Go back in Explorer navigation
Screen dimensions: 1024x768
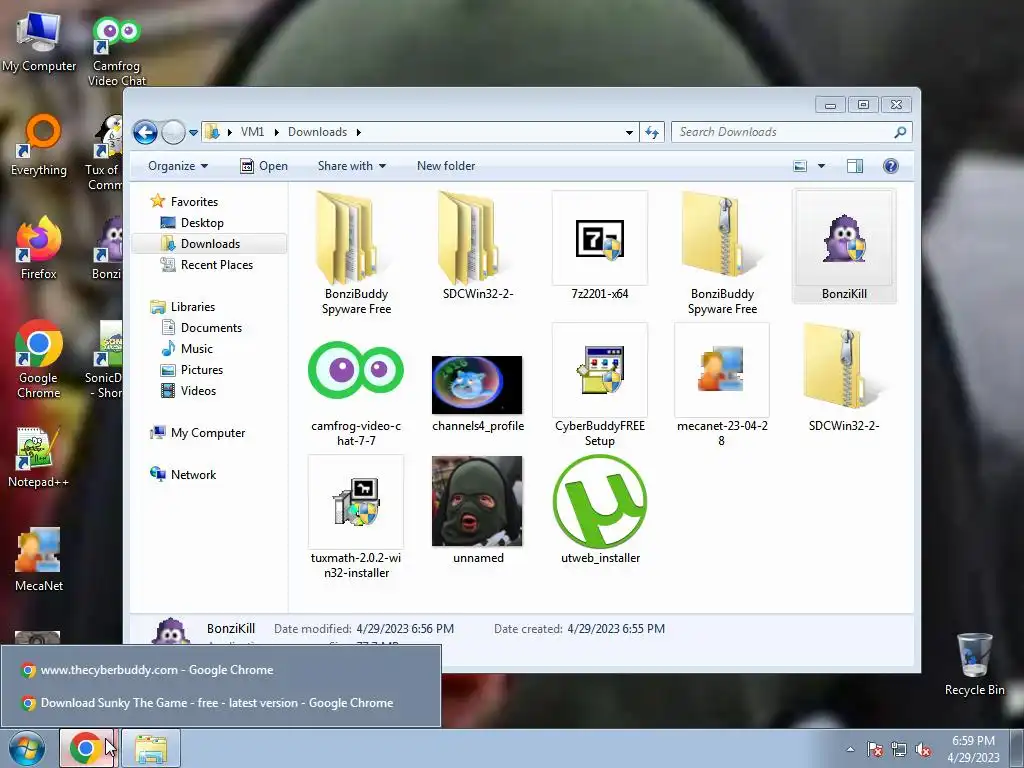pos(146,133)
